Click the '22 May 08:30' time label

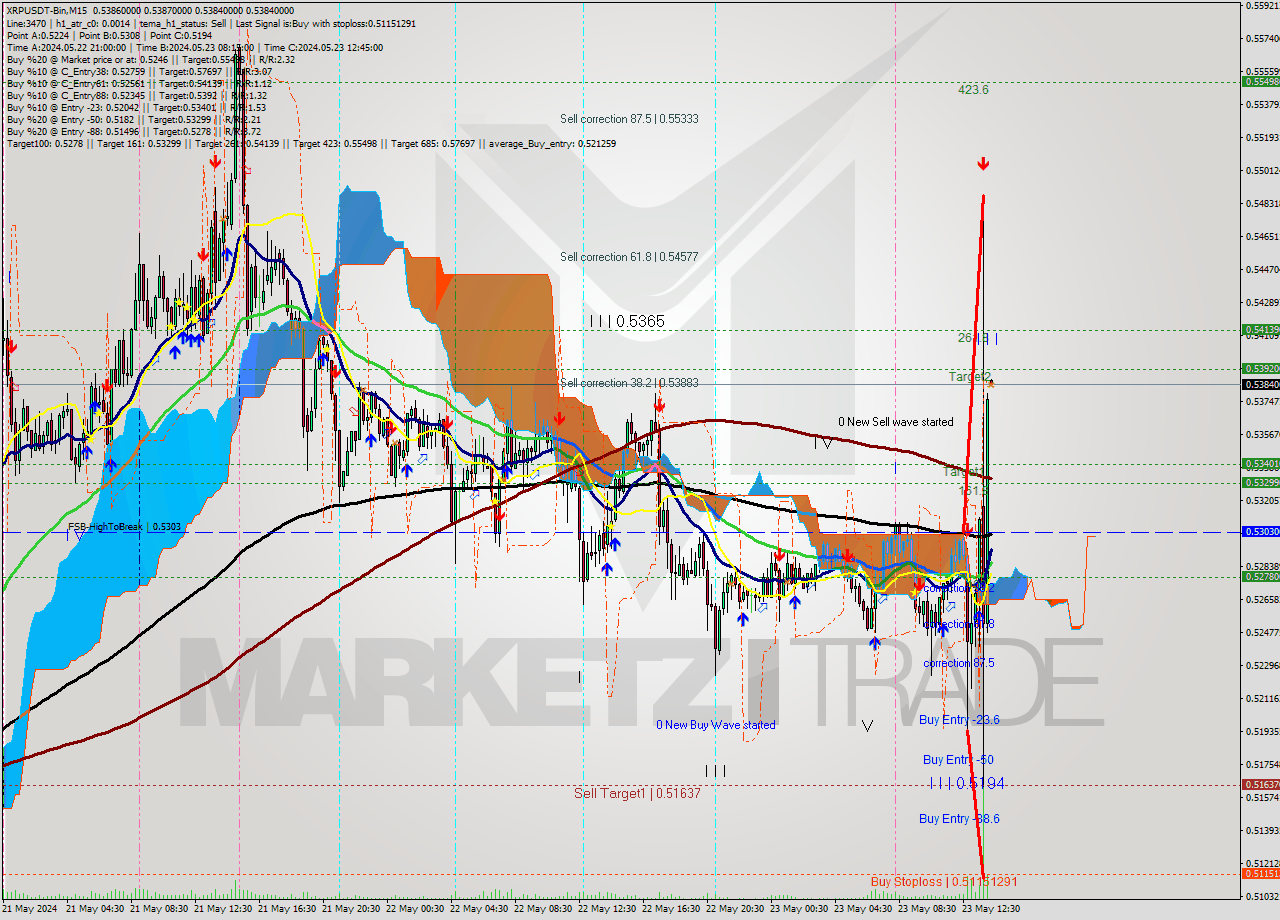coord(542,909)
